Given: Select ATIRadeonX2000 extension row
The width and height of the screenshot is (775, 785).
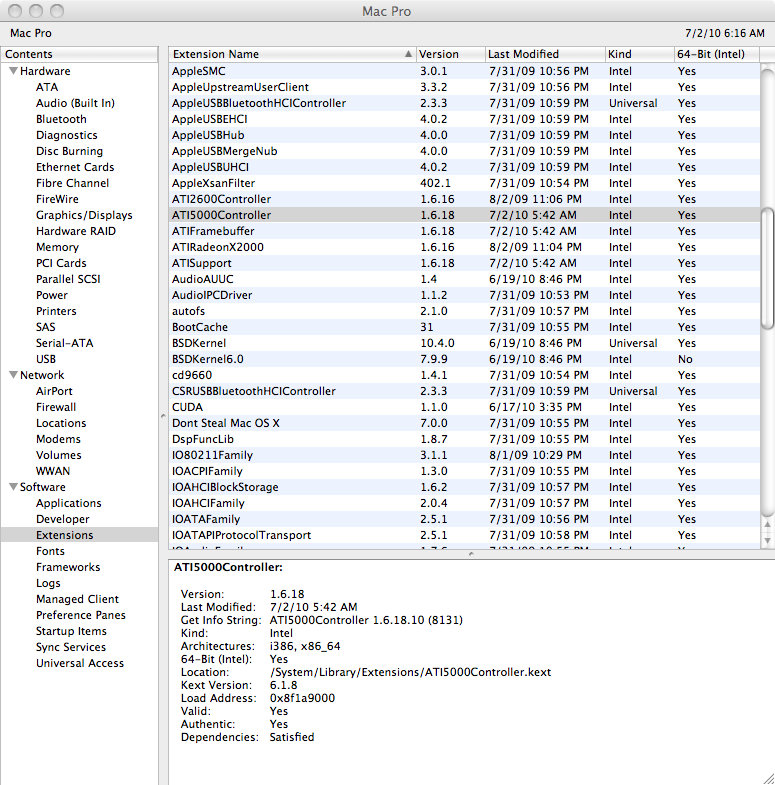Looking at the screenshot, I should [464, 247].
